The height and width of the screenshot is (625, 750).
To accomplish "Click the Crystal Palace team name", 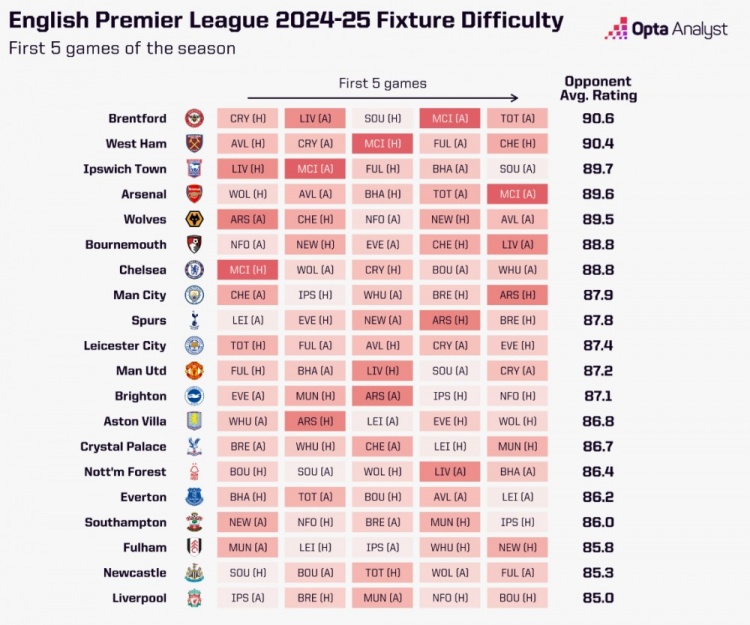I will 123,446.
